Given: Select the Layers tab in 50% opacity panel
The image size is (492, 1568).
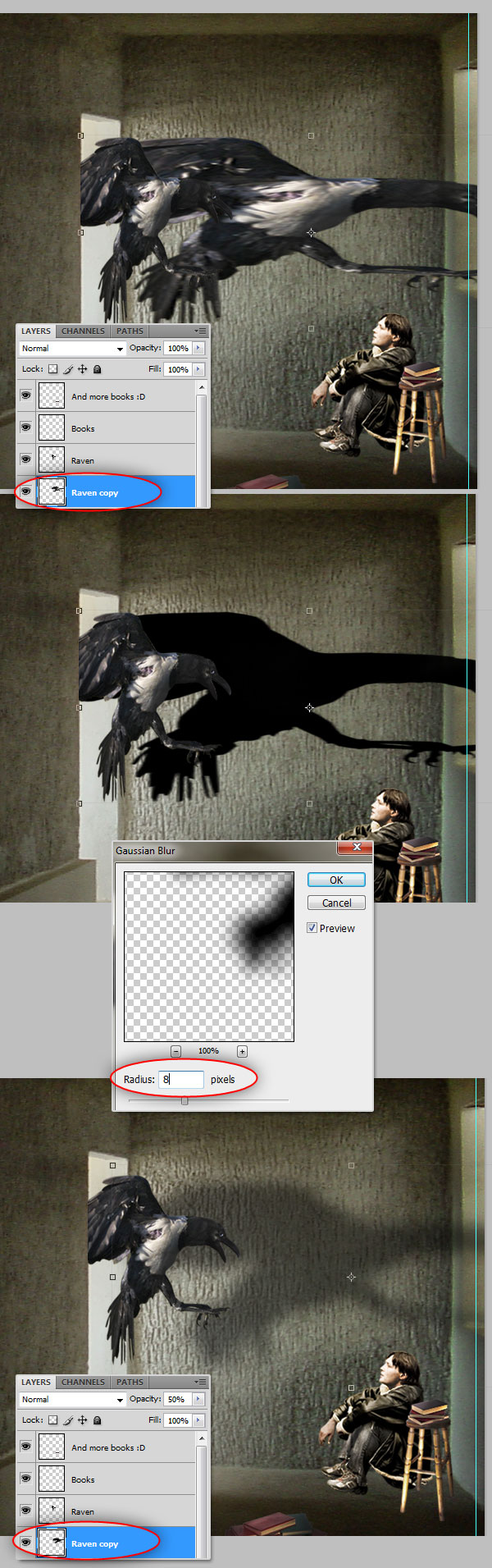Looking at the screenshot, I should click(x=36, y=1383).
